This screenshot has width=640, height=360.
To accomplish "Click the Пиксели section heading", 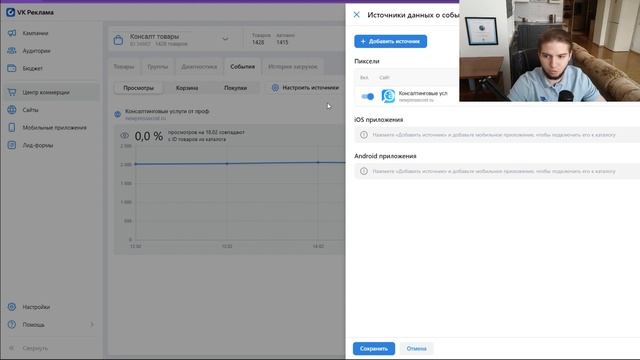I will point(367,61).
